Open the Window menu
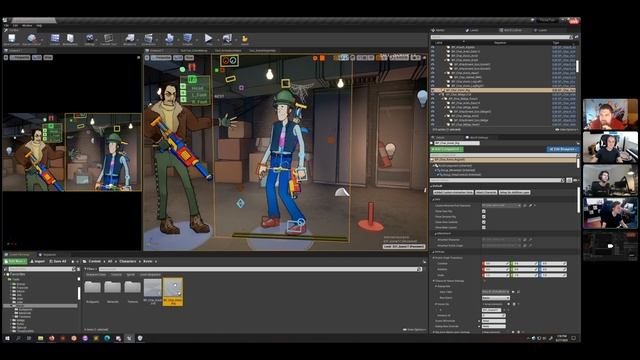This screenshot has height=360, width=640. click(x=27, y=25)
